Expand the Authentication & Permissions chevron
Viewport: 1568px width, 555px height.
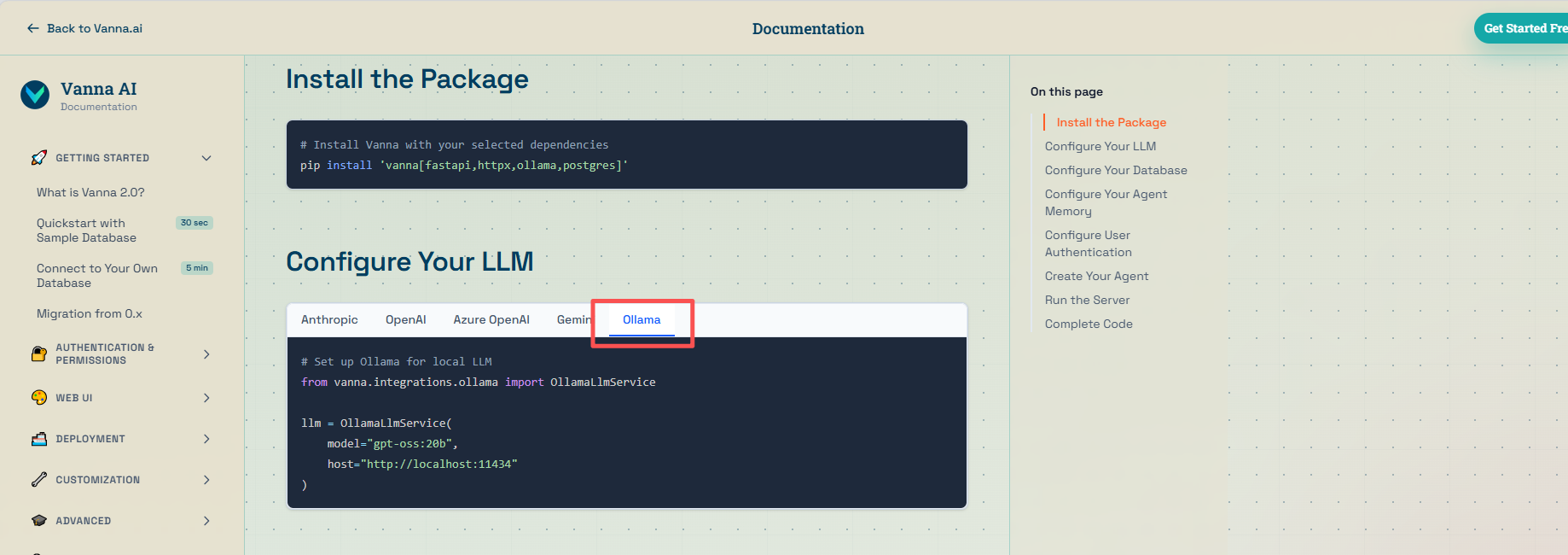pos(206,353)
